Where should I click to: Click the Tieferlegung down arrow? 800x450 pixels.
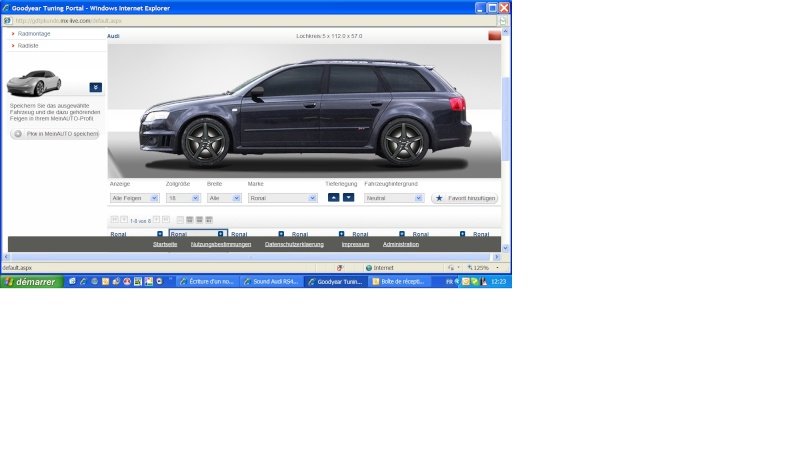pos(348,197)
